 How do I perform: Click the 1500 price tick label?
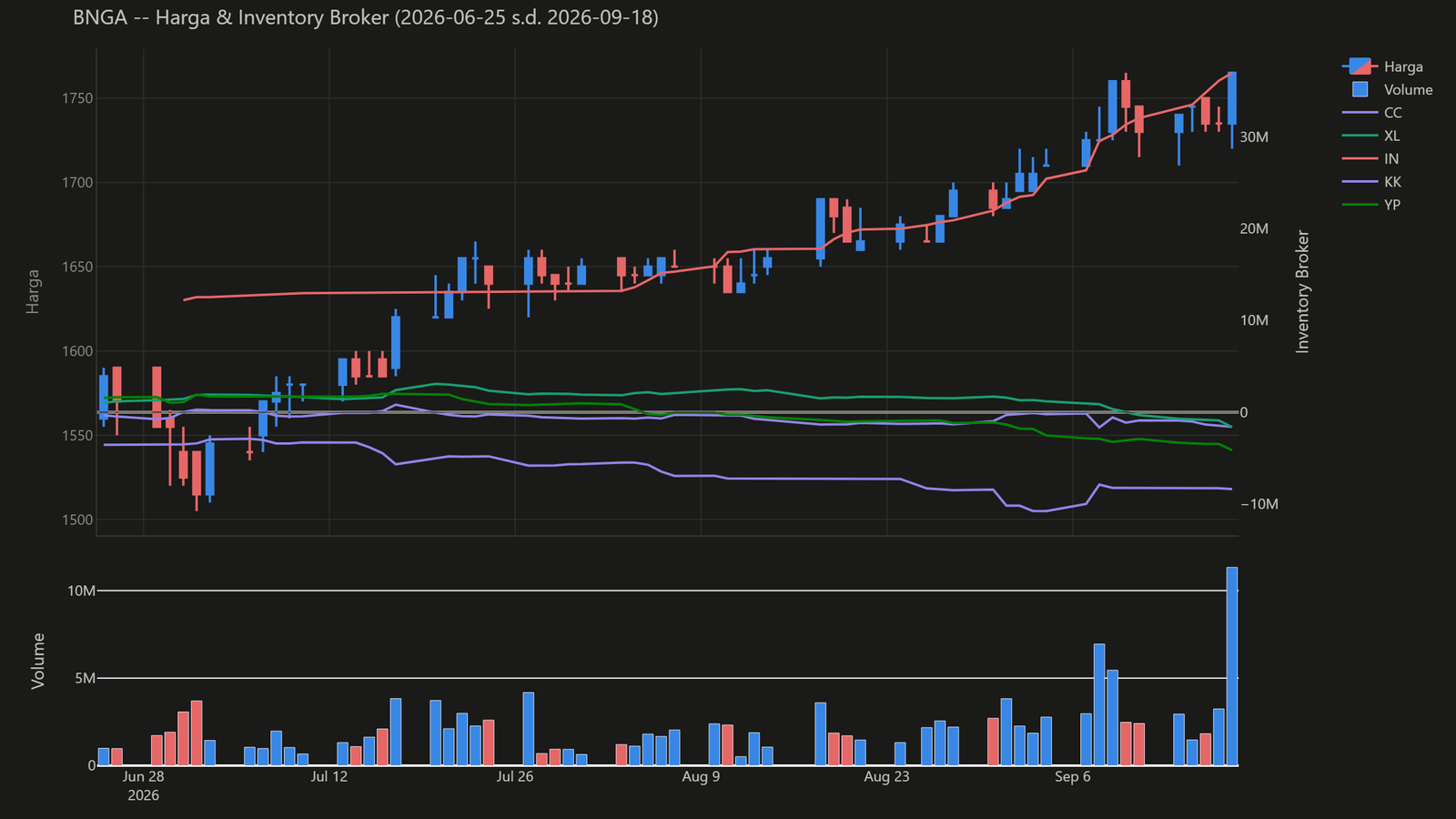pyautogui.click(x=76, y=521)
